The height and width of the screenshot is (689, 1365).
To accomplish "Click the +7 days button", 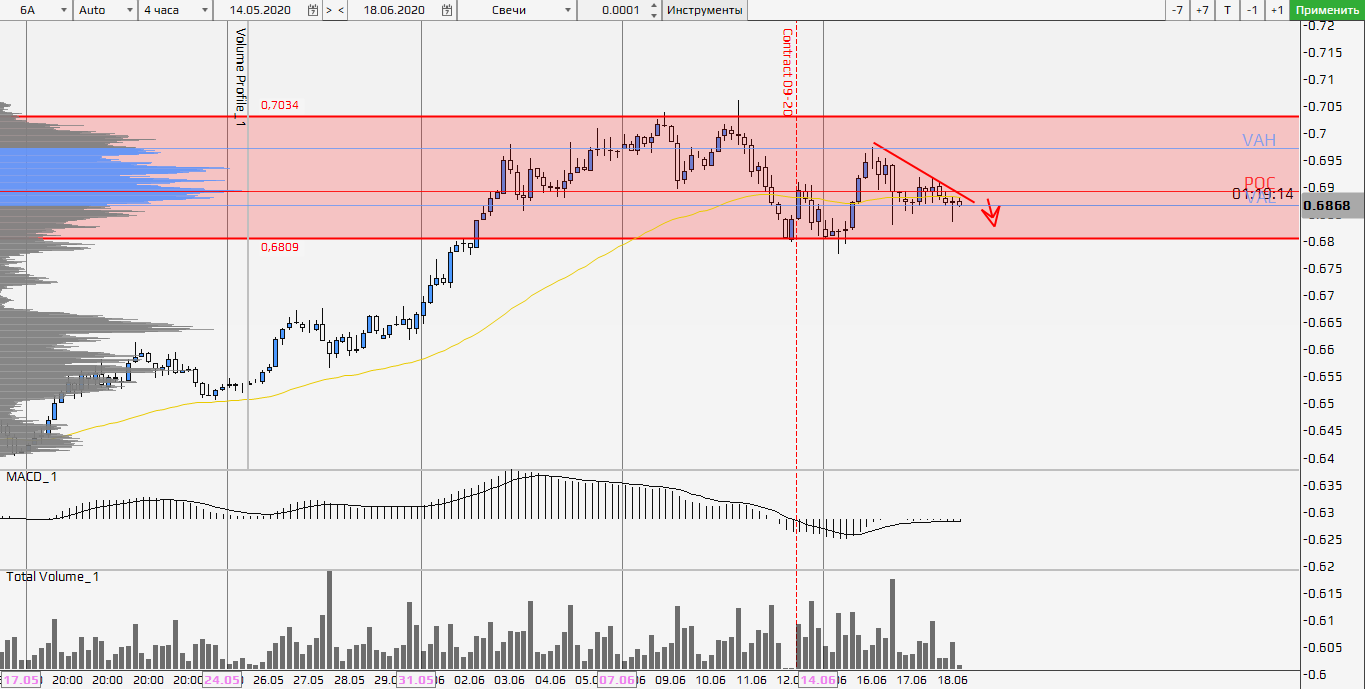I will pos(1202,10).
